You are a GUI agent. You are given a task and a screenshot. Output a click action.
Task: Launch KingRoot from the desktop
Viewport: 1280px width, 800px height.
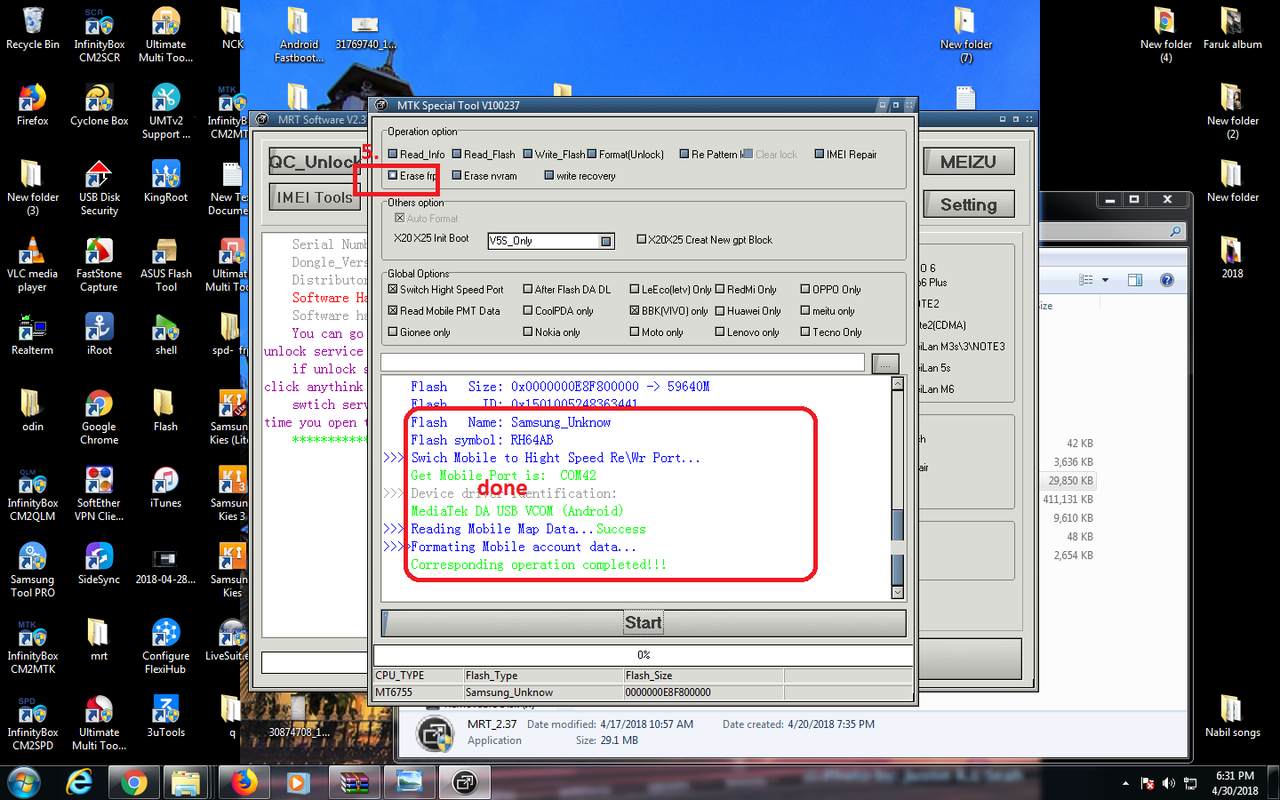click(x=166, y=182)
